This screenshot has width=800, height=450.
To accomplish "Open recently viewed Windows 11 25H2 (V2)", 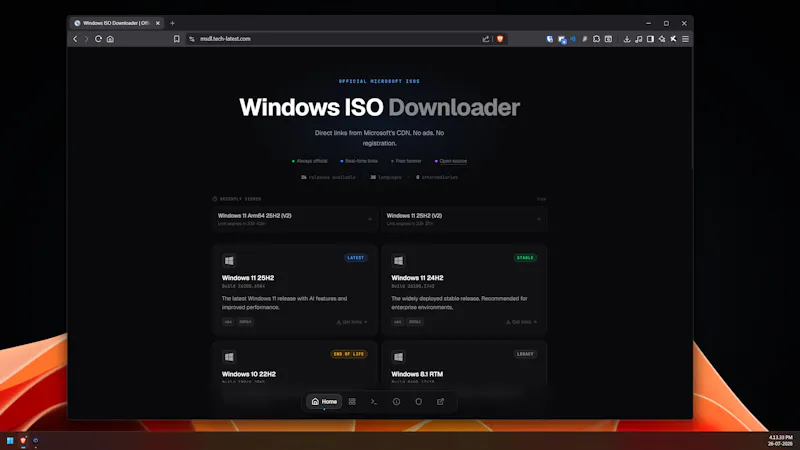I will click(464, 219).
